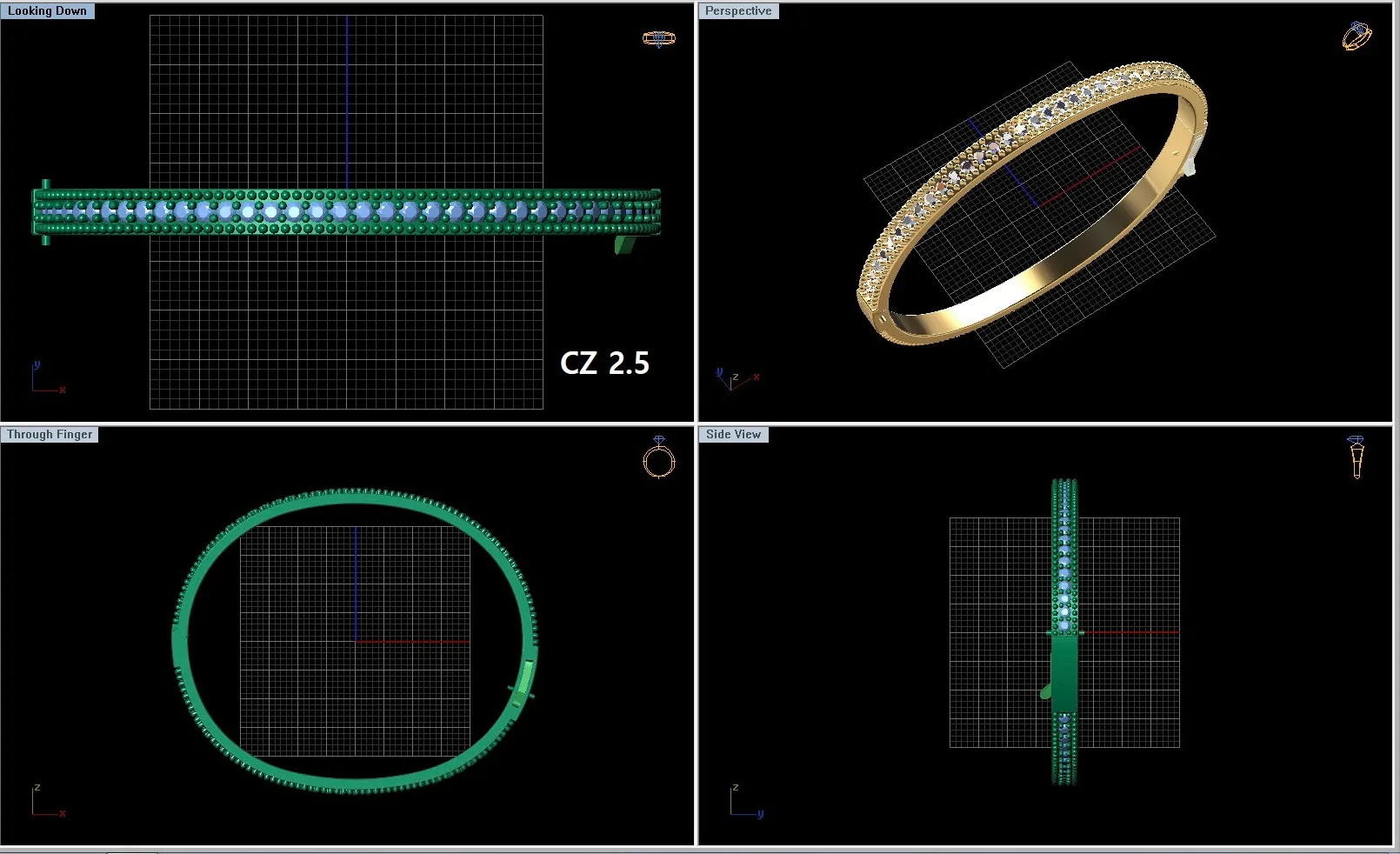Image resolution: width=1400 pixels, height=854 pixels.
Task: Select the Perspective viewport title label
Action: pos(737,11)
